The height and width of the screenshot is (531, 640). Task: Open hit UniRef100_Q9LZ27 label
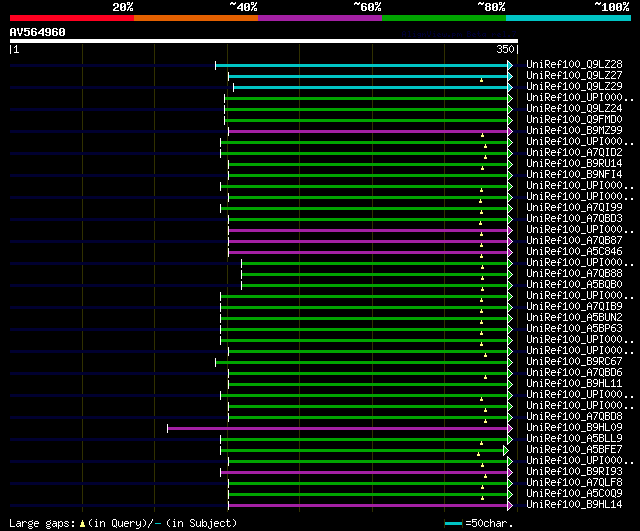[x=574, y=75]
